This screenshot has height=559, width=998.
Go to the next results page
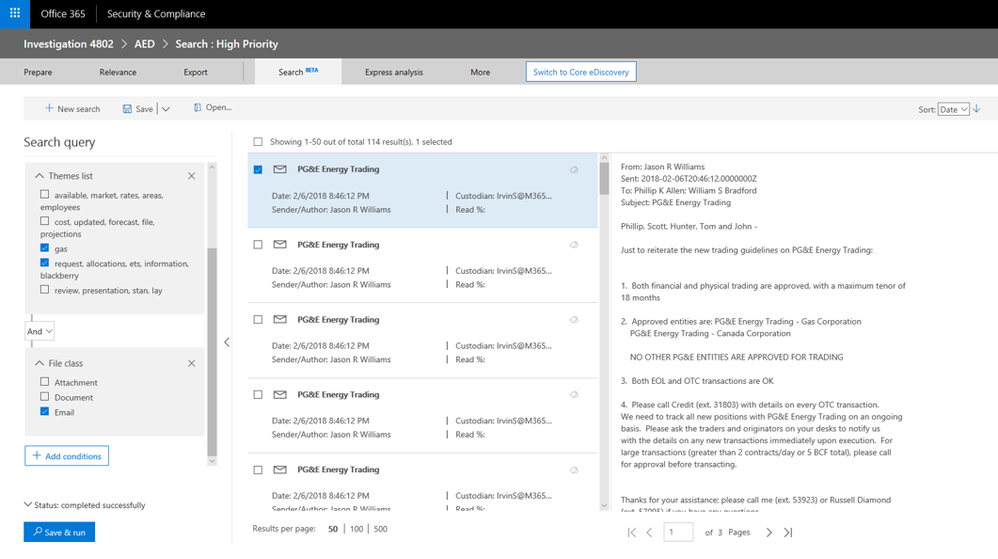click(769, 532)
